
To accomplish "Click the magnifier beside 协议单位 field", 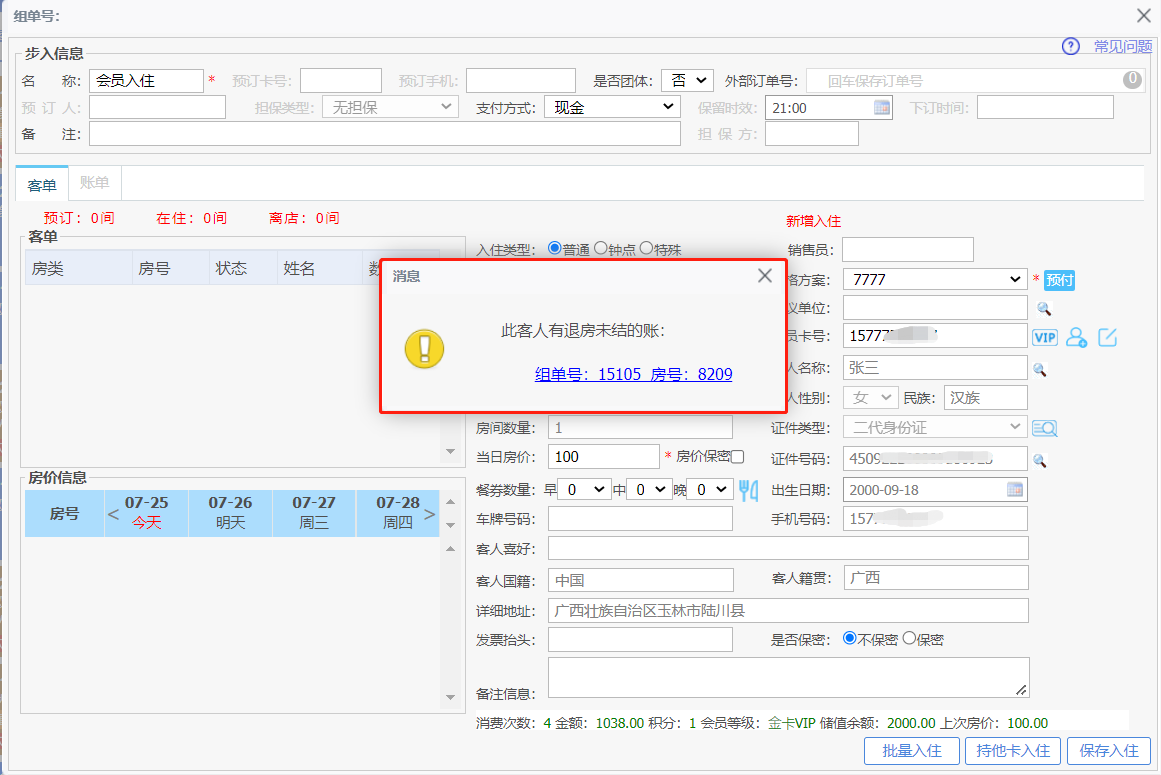I will coord(1044,308).
